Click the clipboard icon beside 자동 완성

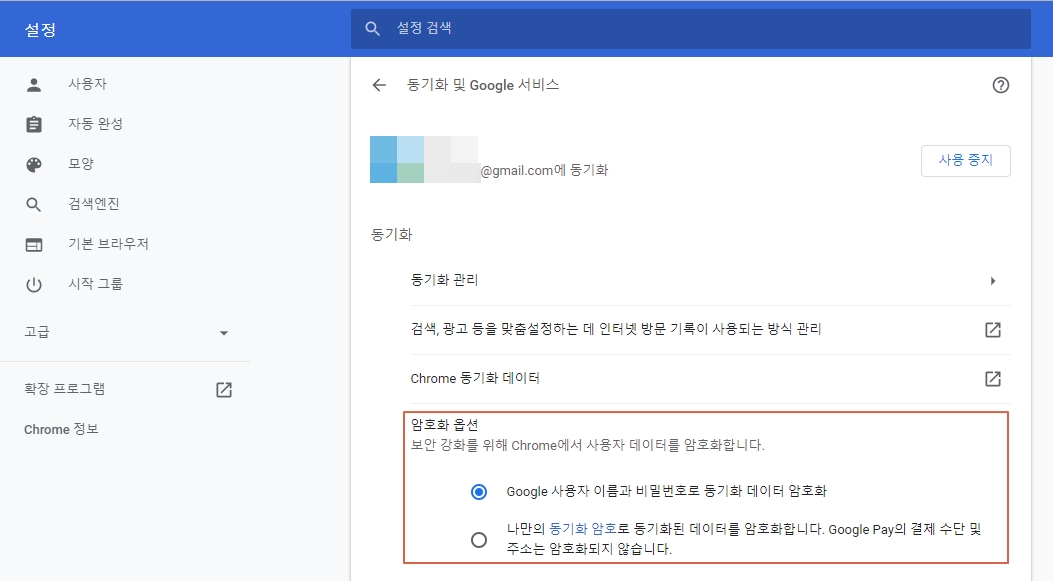click(34, 124)
